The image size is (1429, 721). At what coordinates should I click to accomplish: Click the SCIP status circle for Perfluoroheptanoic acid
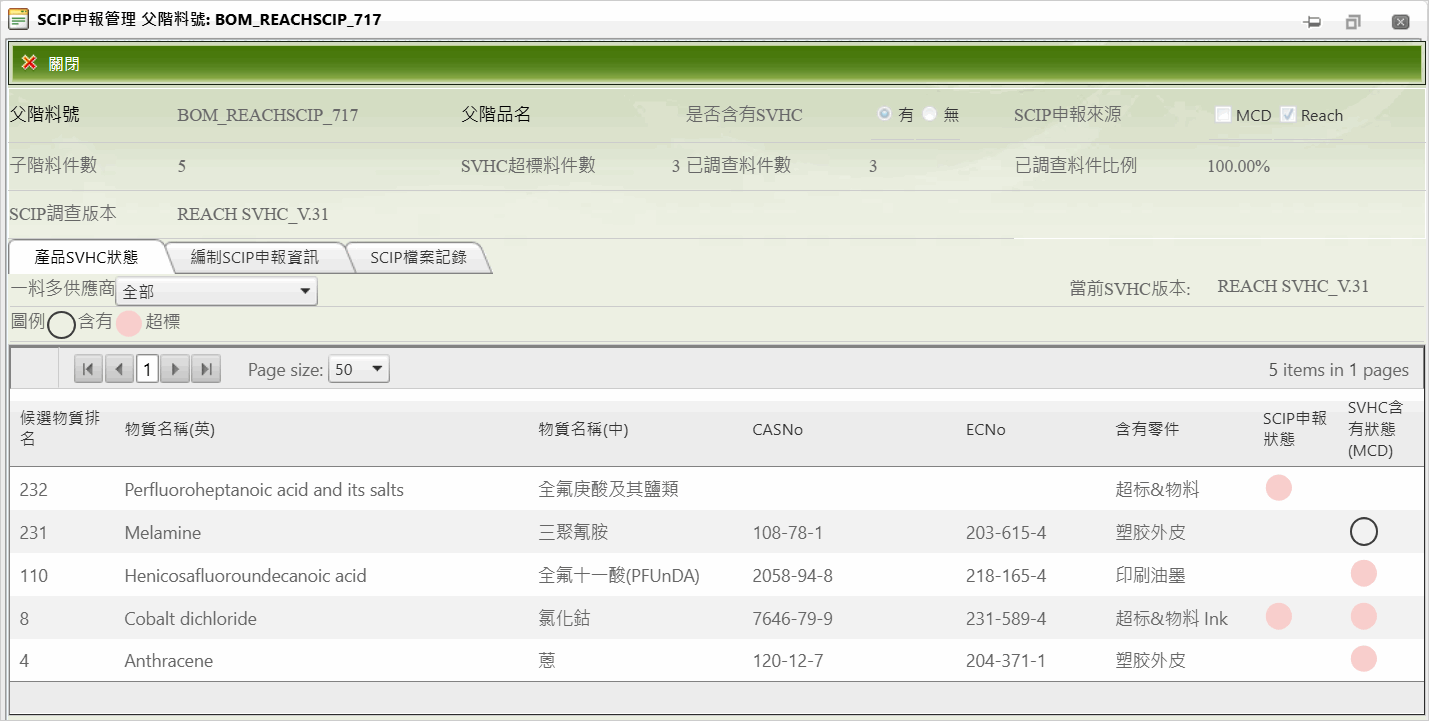[1278, 488]
